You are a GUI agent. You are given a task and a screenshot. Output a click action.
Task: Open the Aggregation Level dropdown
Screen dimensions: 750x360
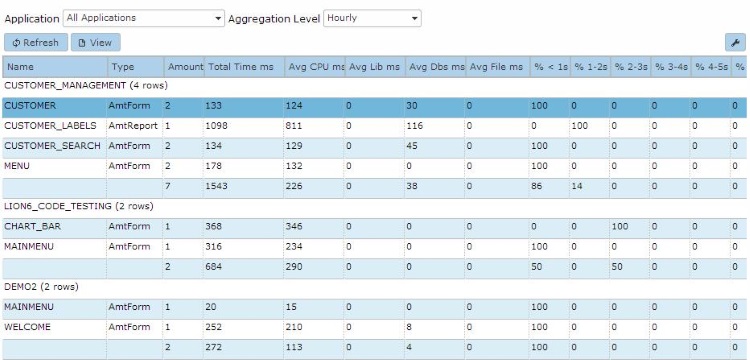[372, 18]
